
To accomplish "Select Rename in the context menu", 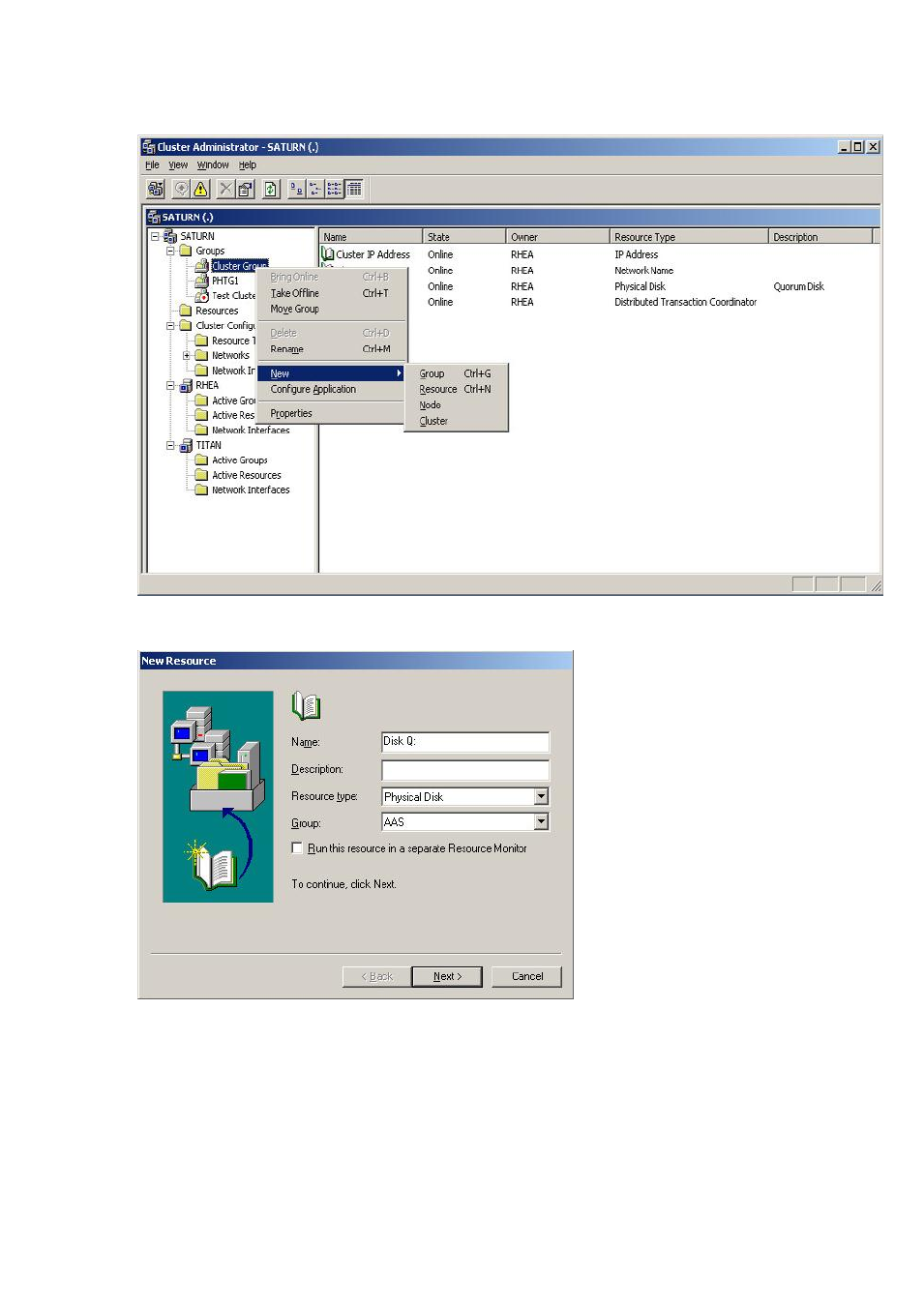I will coord(332,348).
